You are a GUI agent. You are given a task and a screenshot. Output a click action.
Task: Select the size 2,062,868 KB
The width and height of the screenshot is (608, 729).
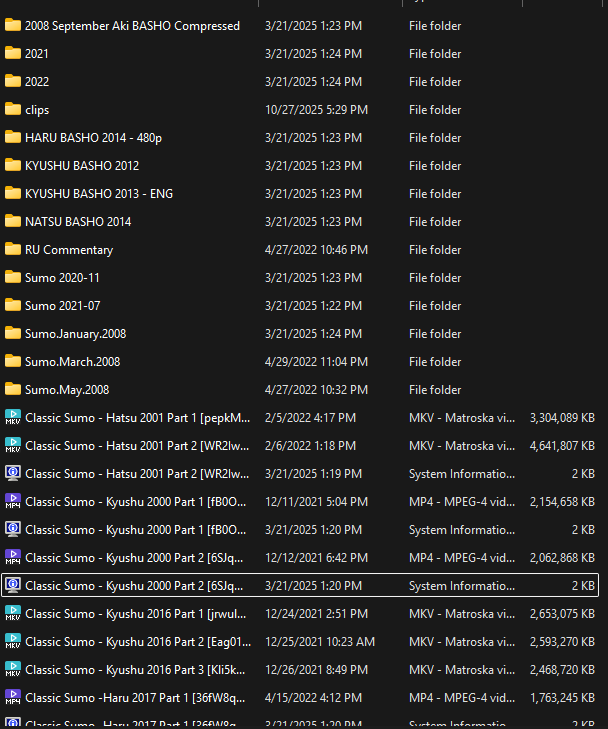[x=562, y=557]
